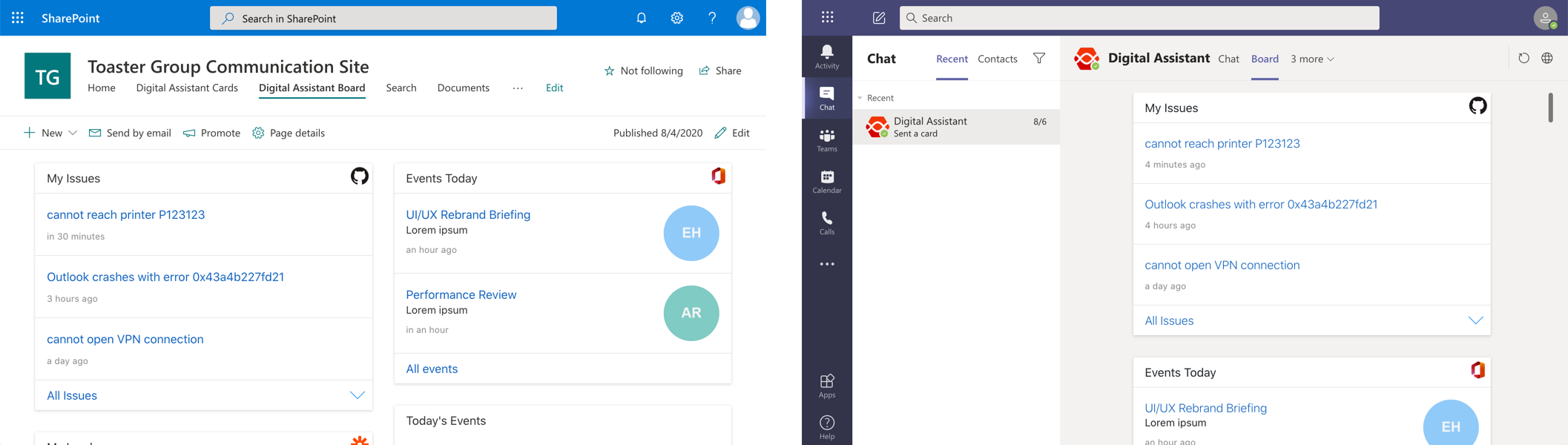Select Board tab of Digital Assistant
The width and height of the screenshot is (1568, 445).
pyautogui.click(x=1265, y=59)
